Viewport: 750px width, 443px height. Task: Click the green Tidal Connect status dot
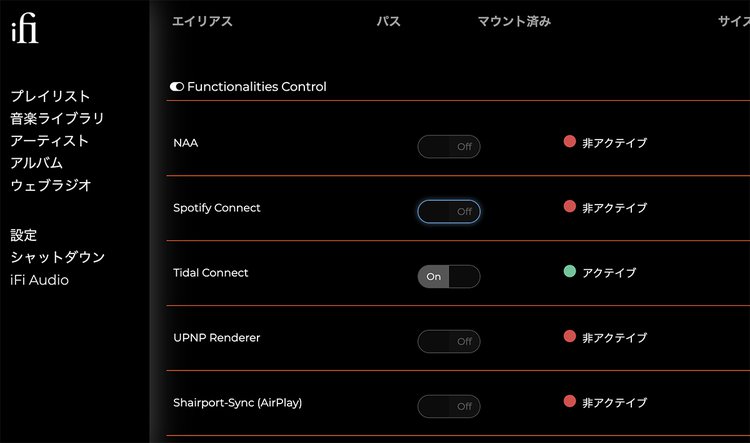[x=570, y=271]
